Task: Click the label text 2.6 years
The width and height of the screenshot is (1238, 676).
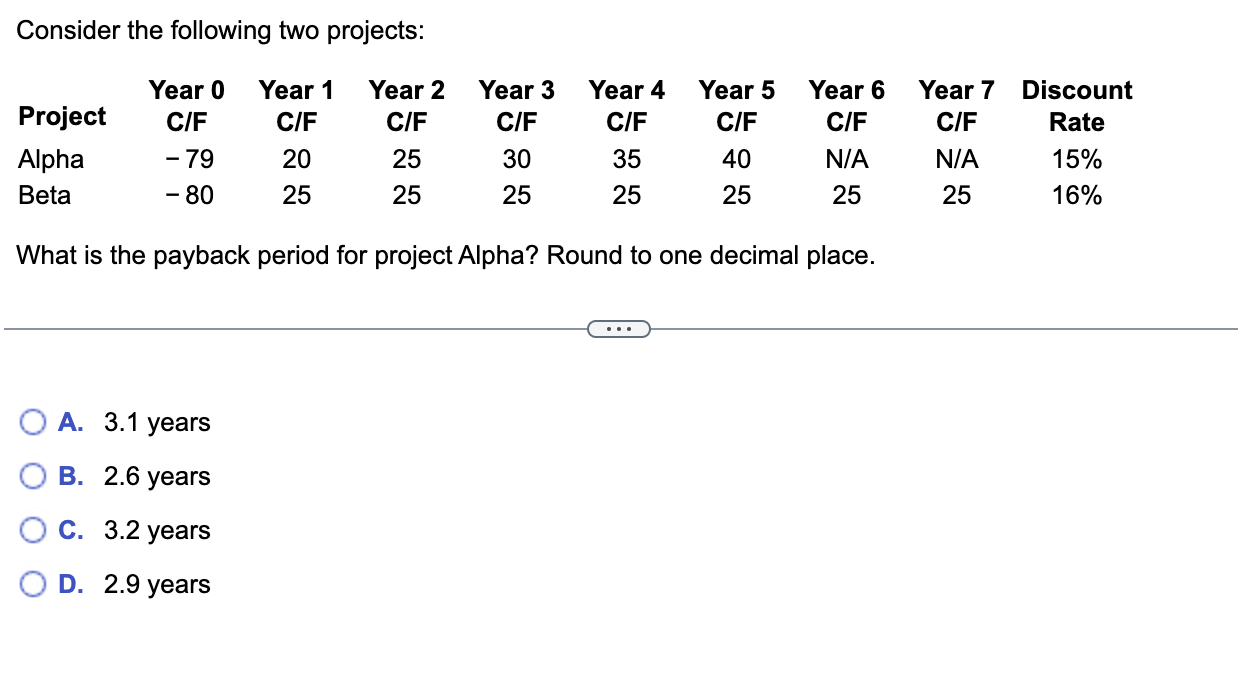Action: click(157, 476)
